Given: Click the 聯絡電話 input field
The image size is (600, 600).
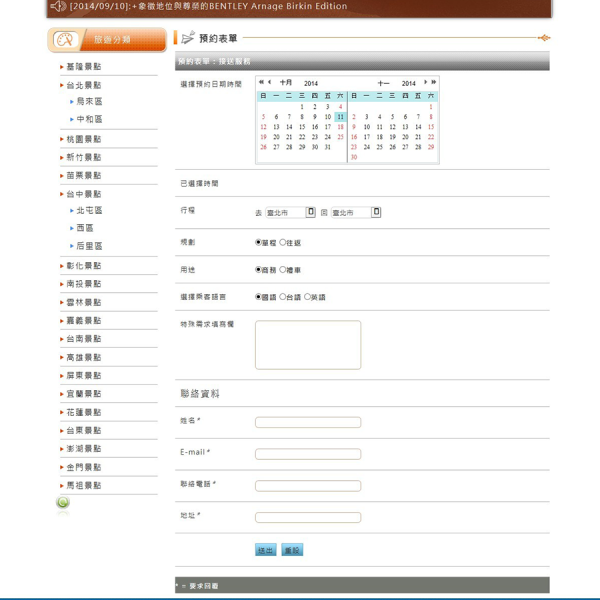Looking at the screenshot, I should click(x=308, y=486).
